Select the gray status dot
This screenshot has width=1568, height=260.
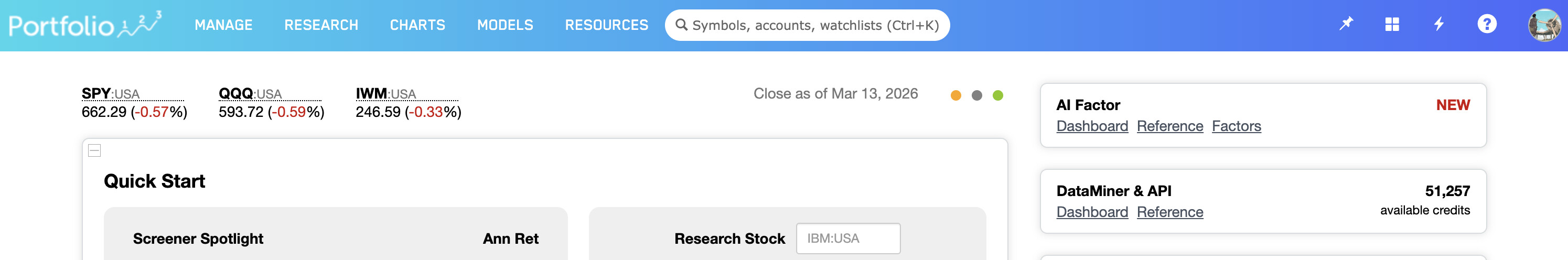tap(977, 95)
